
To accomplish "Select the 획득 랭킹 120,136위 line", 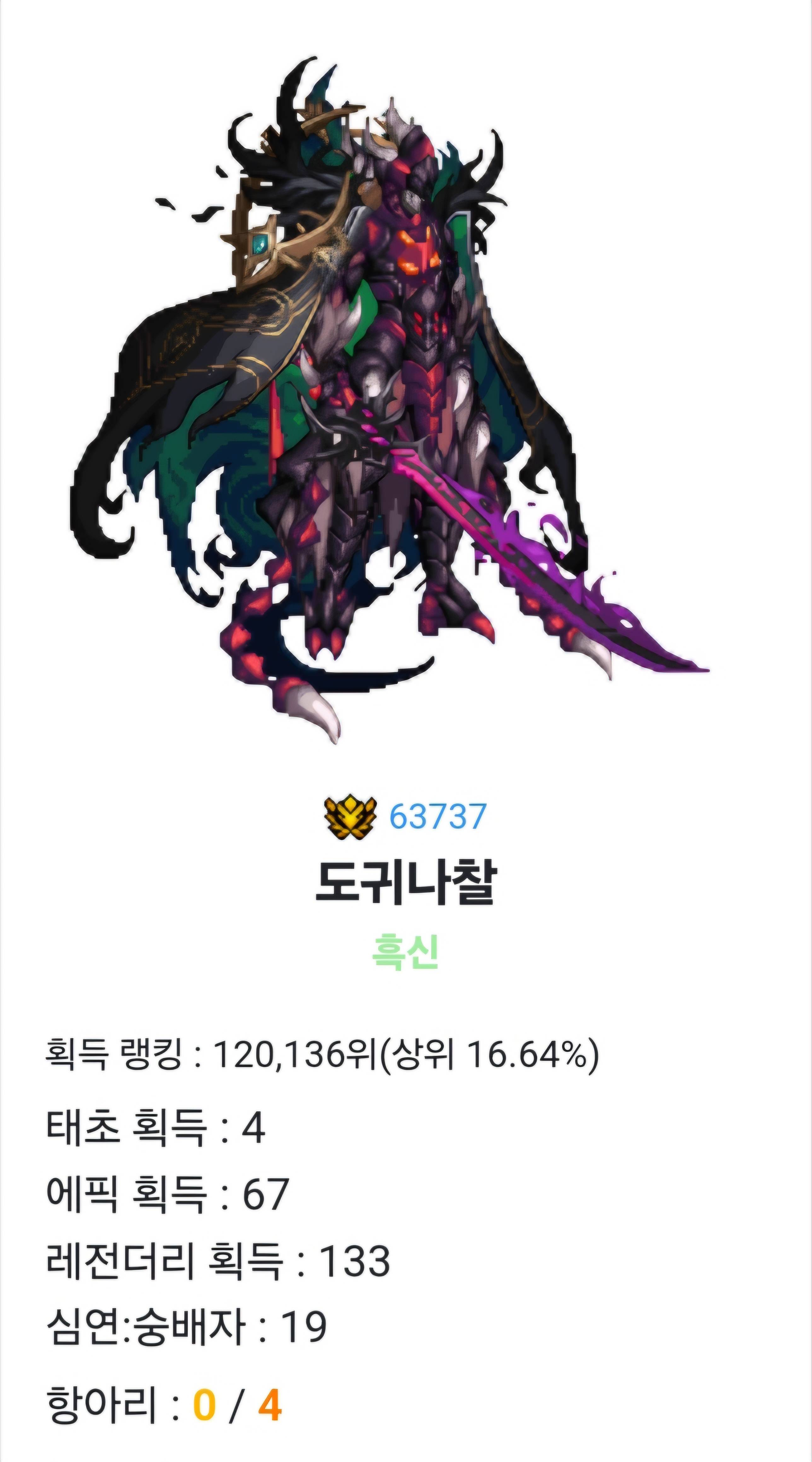I will coord(322,1054).
